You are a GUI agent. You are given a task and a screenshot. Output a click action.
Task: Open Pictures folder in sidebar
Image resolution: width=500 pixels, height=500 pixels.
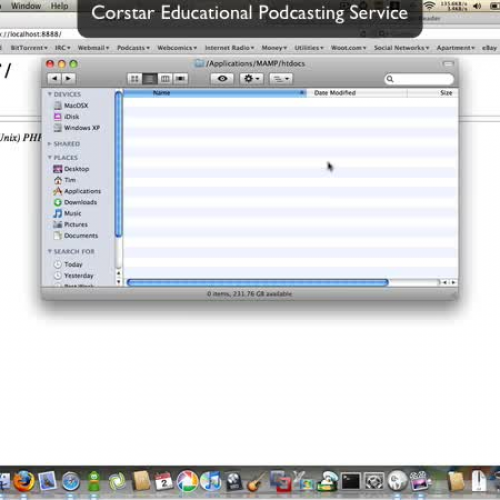click(x=71, y=225)
